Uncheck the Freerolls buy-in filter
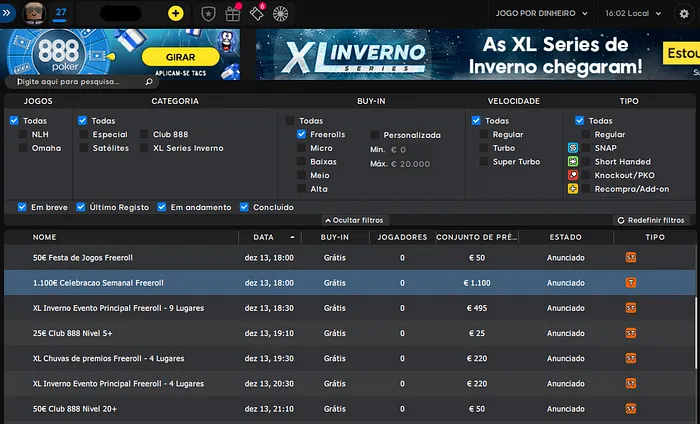700x424 pixels. click(x=301, y=134)
